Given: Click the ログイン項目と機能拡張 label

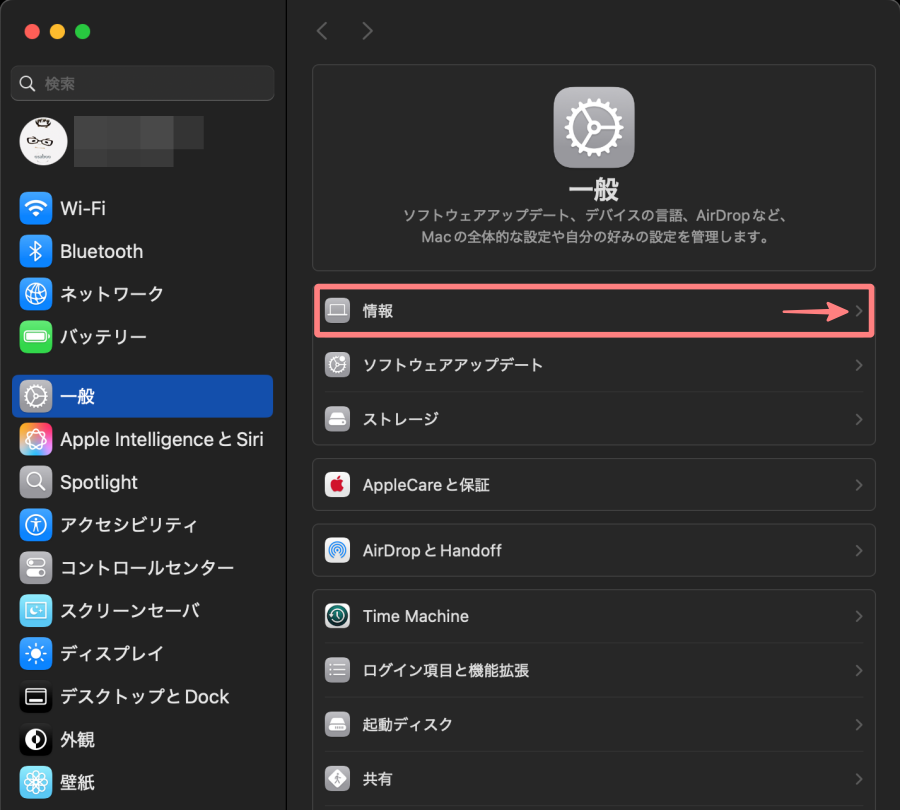Looking at the screenshot, I should point(446,671).
